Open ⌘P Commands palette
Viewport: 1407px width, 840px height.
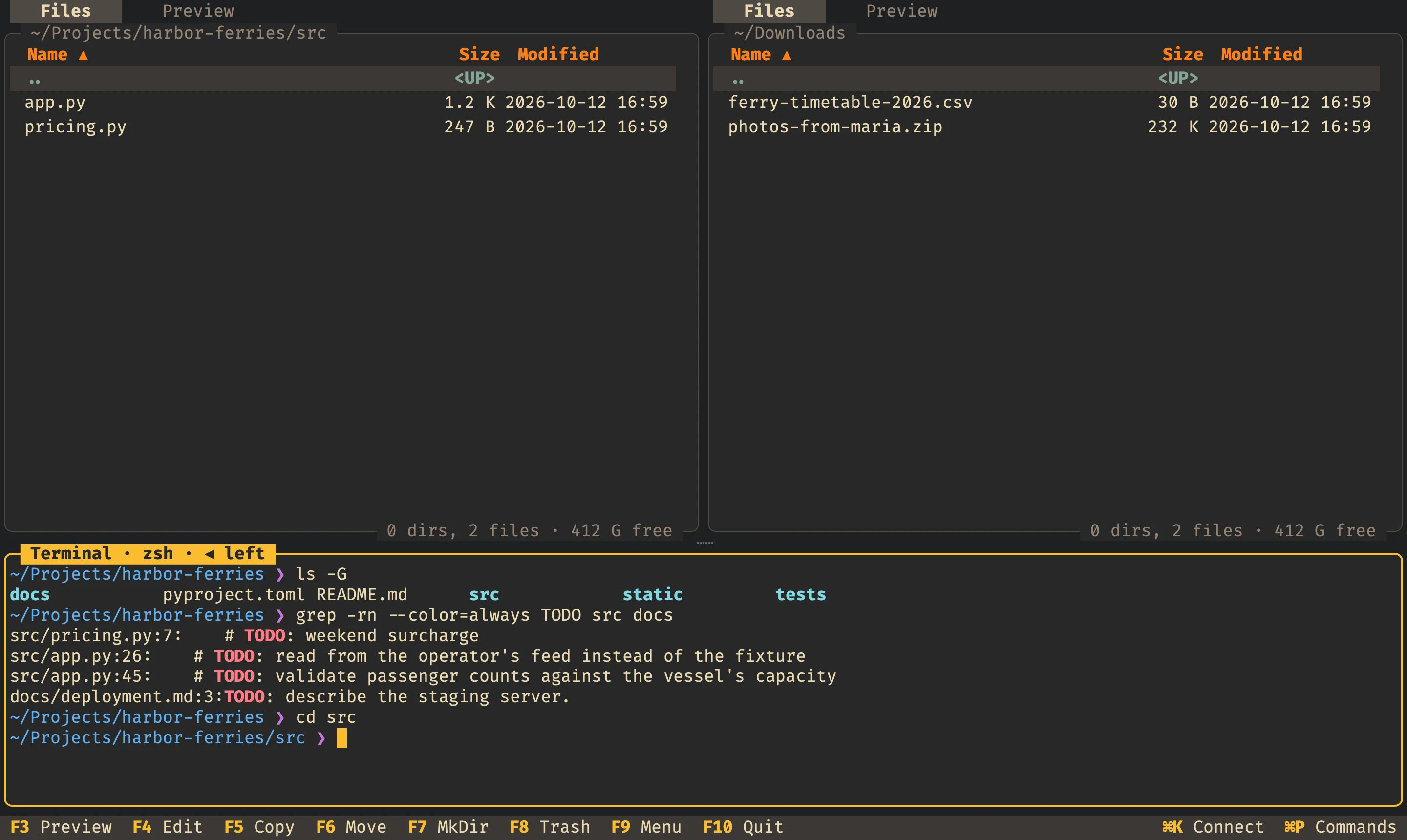pos(1340,827)
